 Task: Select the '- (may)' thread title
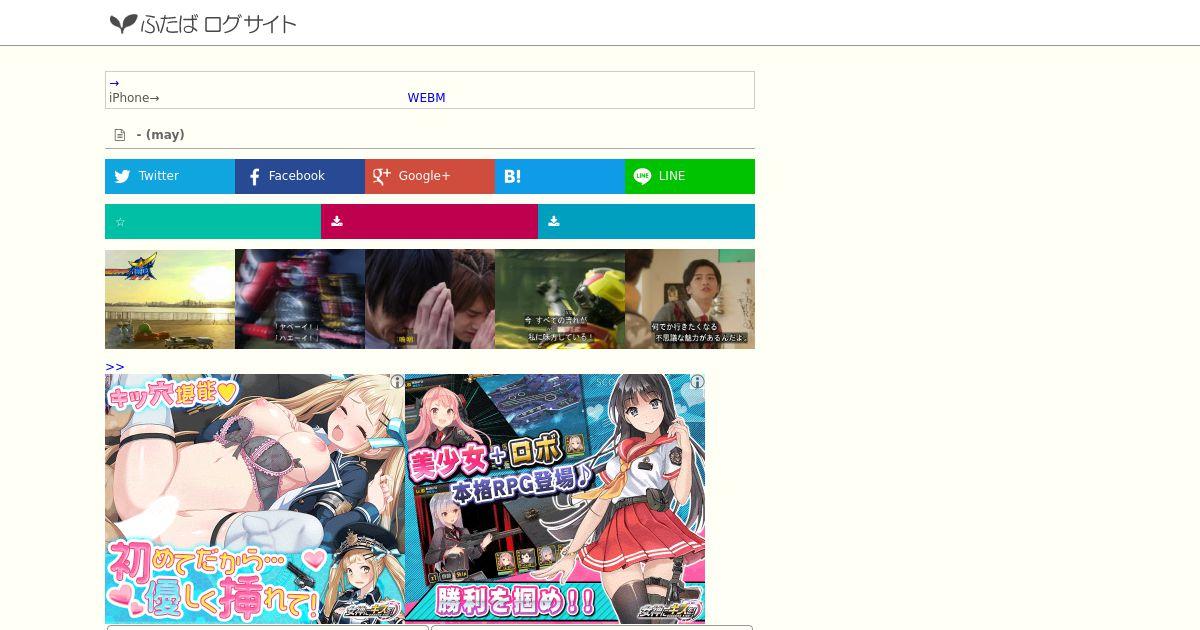[x=161, y=135]
